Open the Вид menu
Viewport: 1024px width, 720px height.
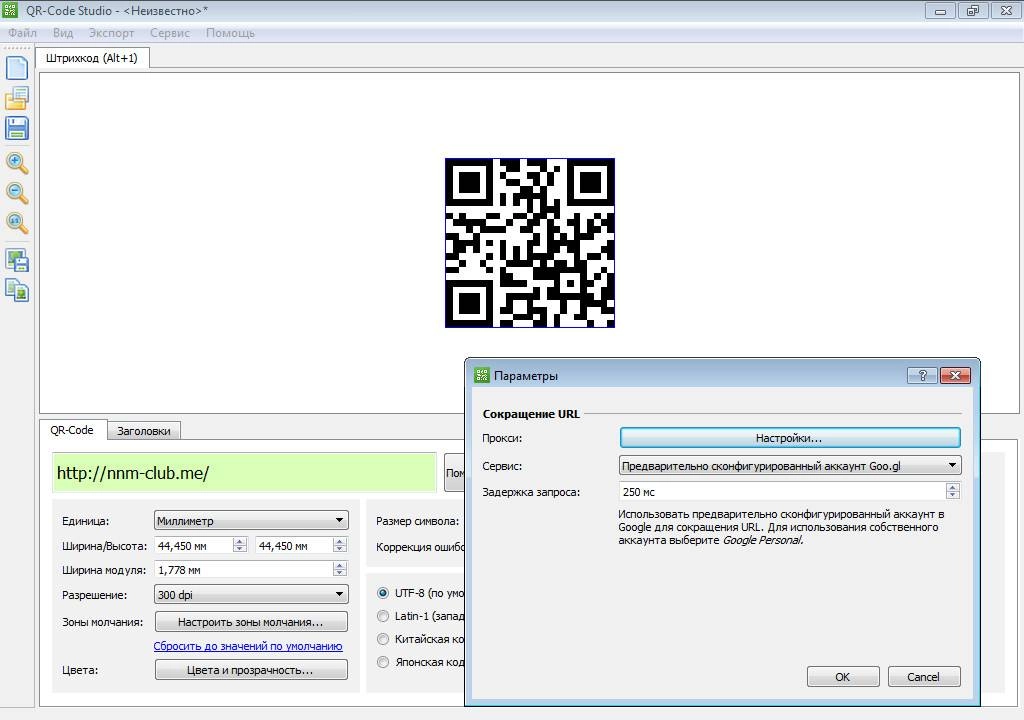[x=63, y=33]
